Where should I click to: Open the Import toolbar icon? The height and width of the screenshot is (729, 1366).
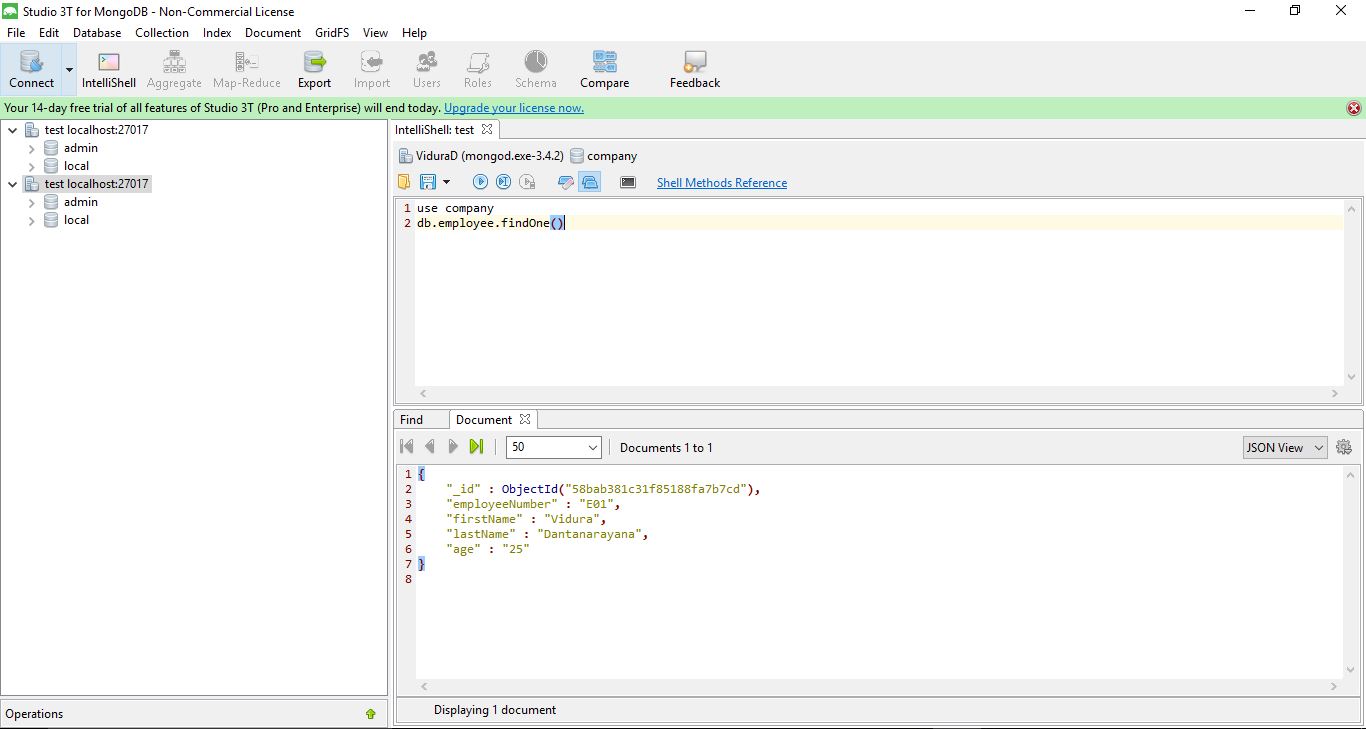coord(372,70)
